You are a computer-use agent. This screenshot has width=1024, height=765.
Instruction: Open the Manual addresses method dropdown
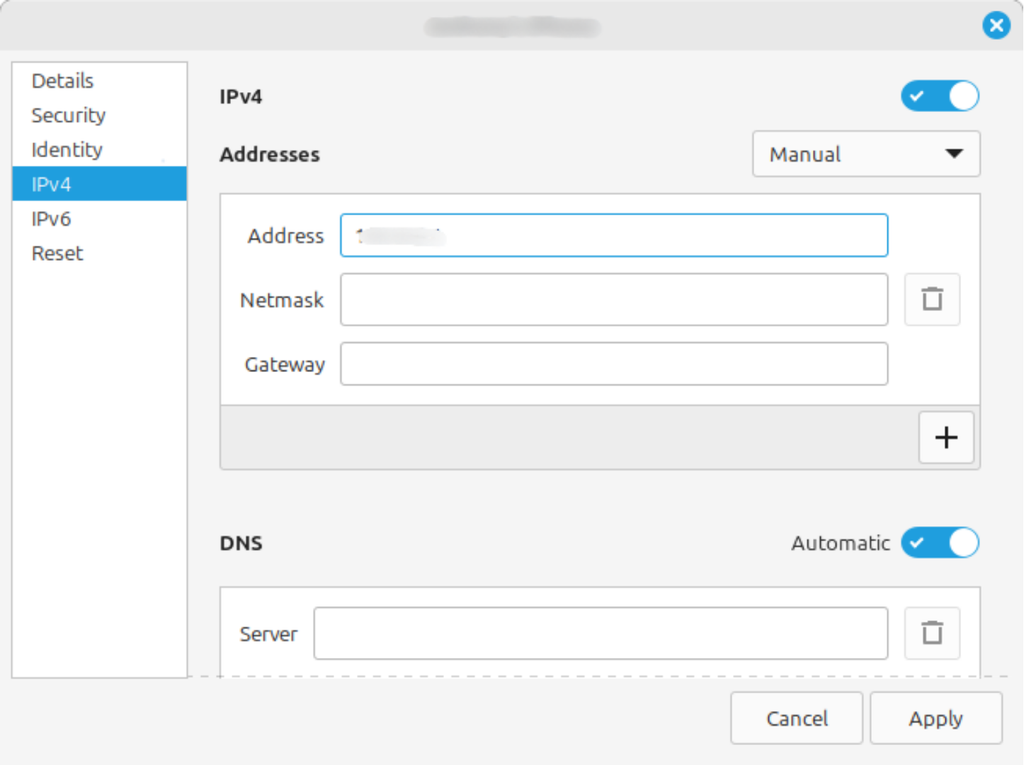click(x=866, y=154)
